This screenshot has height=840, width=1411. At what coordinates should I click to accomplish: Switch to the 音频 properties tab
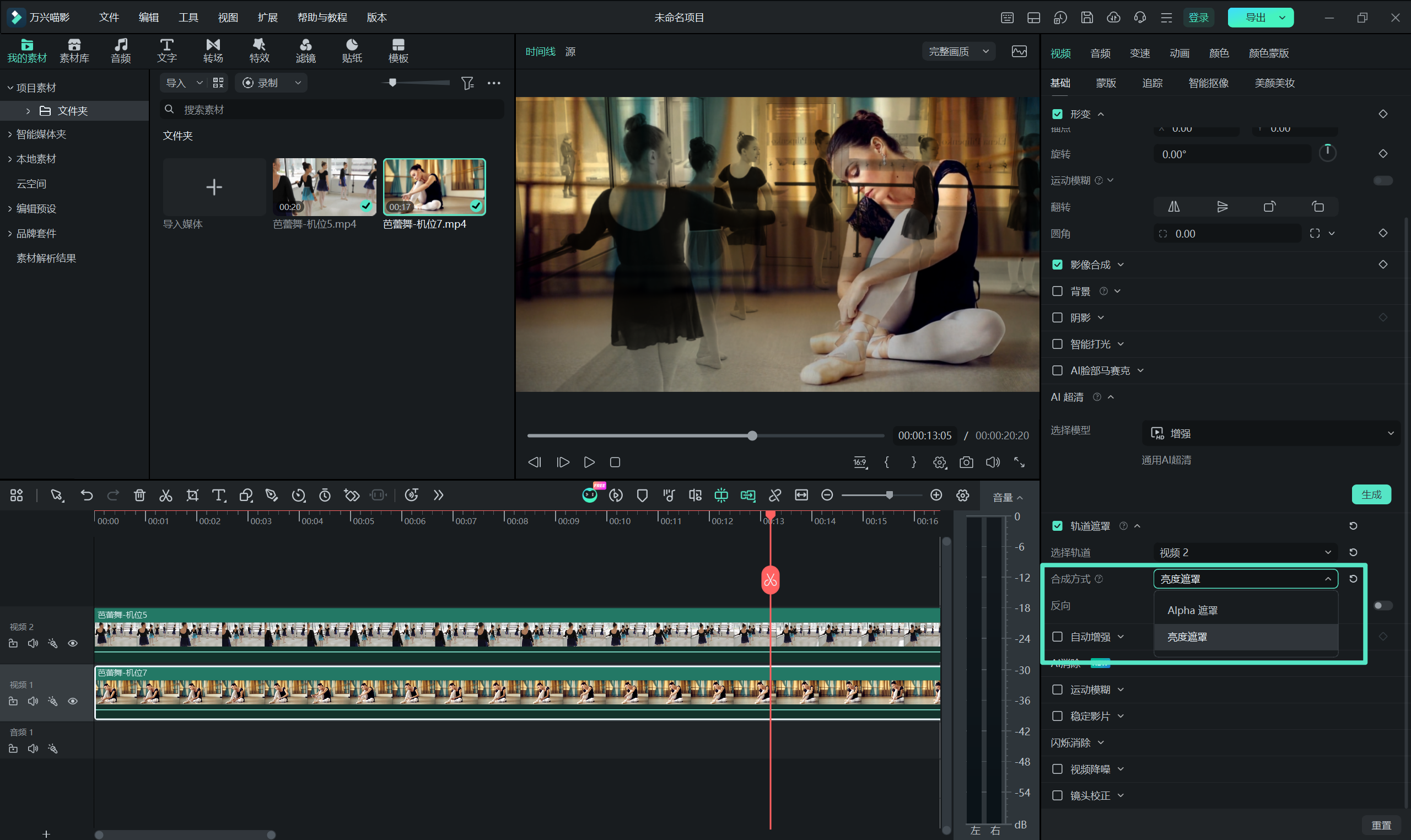point(1100,53)
